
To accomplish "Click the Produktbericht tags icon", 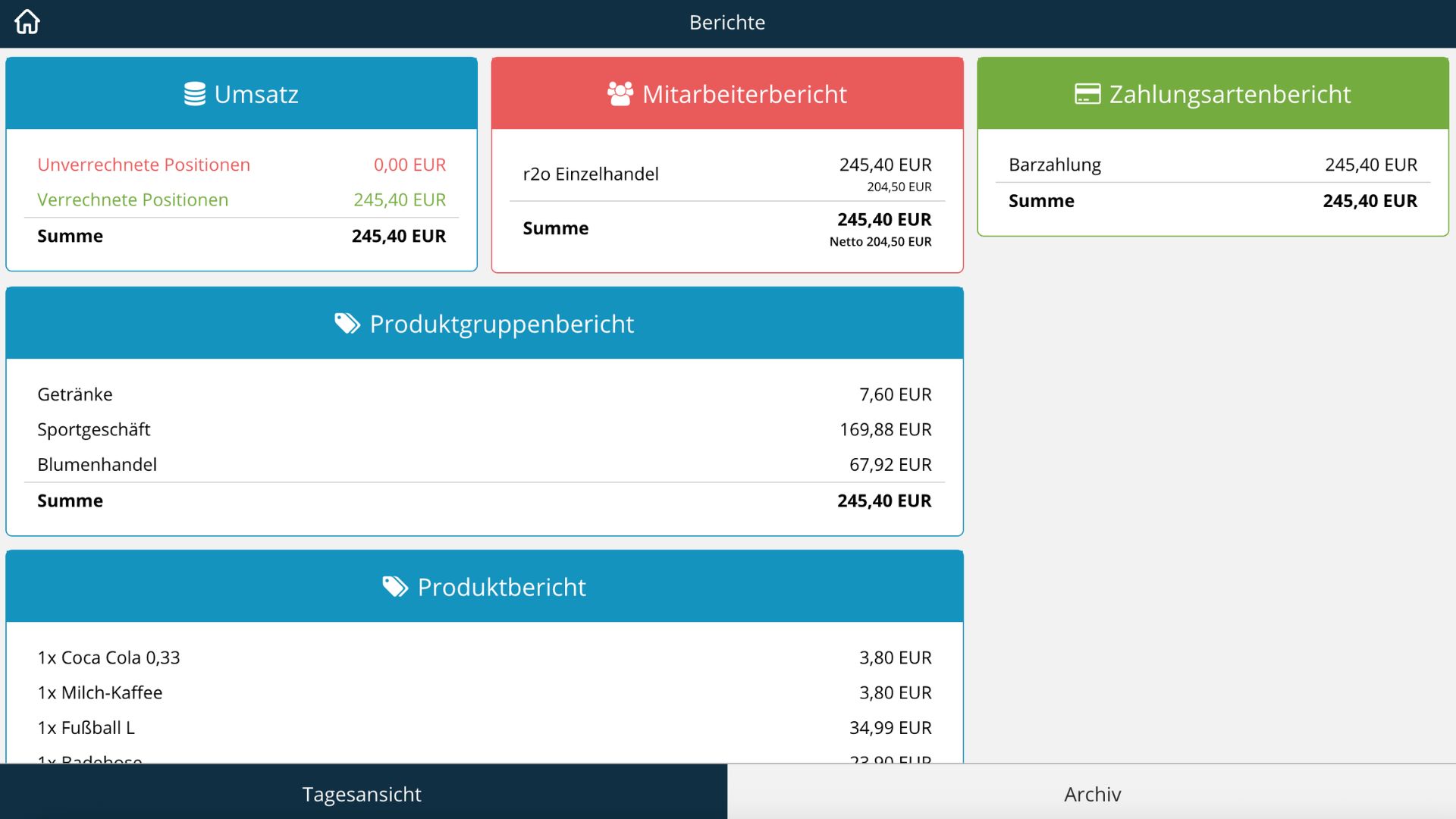I will [x=395, y=587].
